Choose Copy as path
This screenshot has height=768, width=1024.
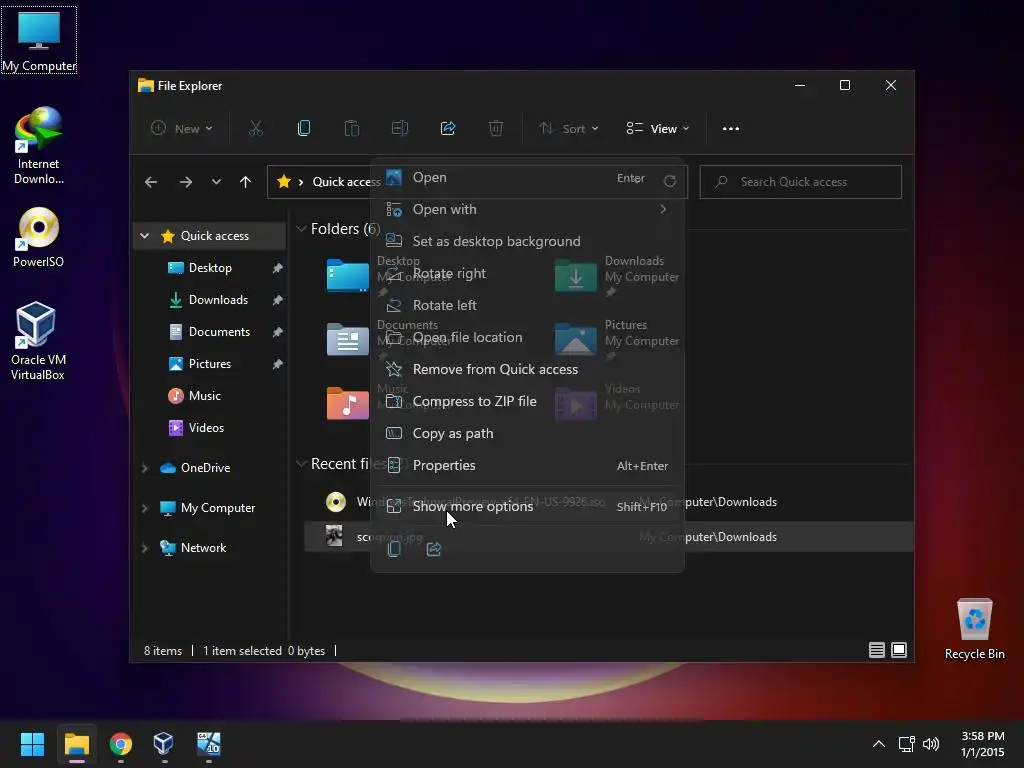click(527, 433)
